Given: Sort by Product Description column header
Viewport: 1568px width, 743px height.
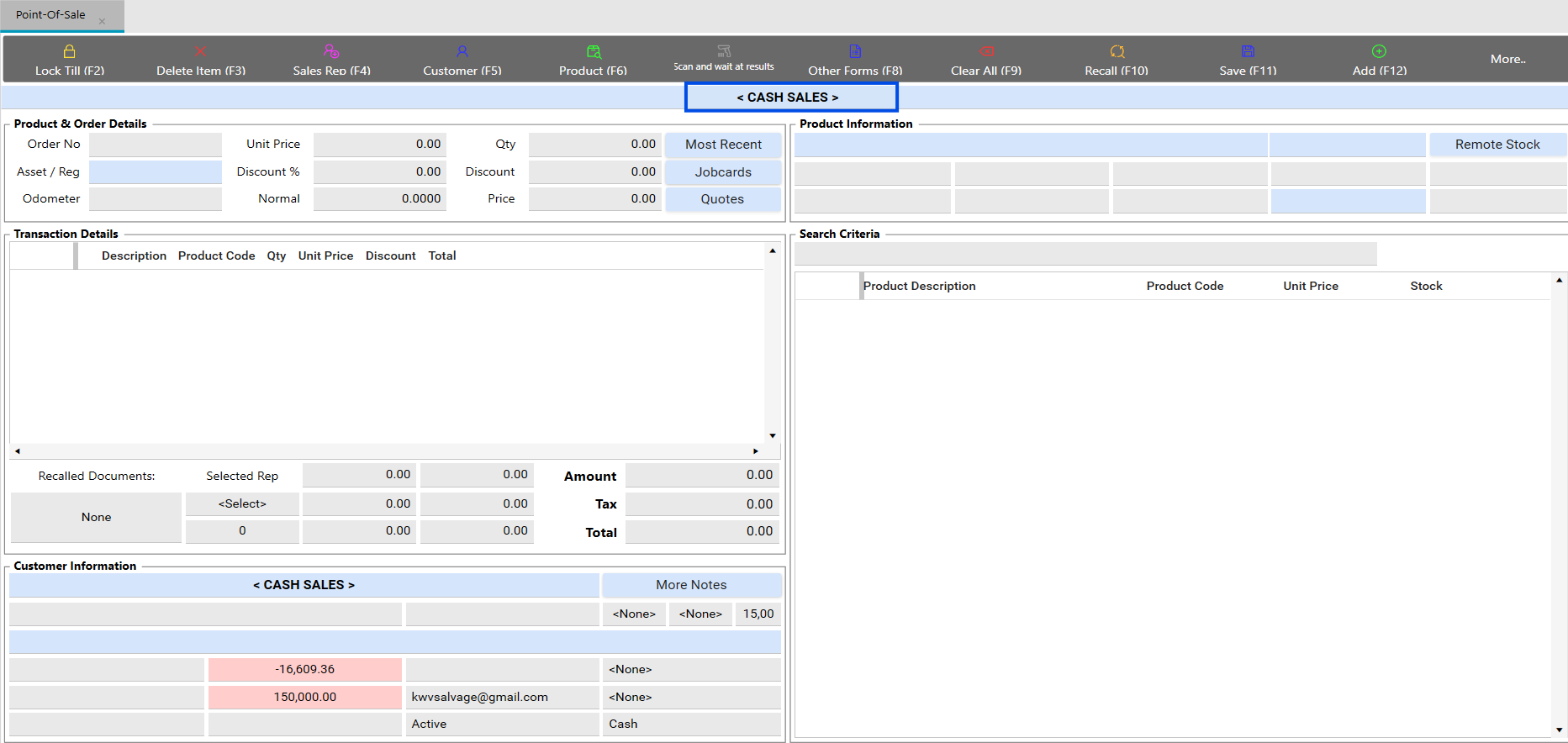Looking at the screenshot, I should pos(919,286).
